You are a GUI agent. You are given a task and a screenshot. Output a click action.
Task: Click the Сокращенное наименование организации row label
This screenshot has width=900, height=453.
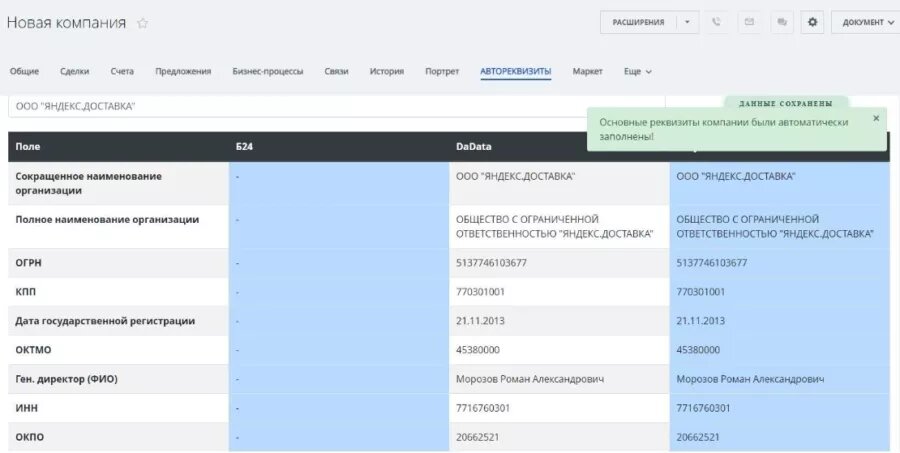click(x=88, y=184)
